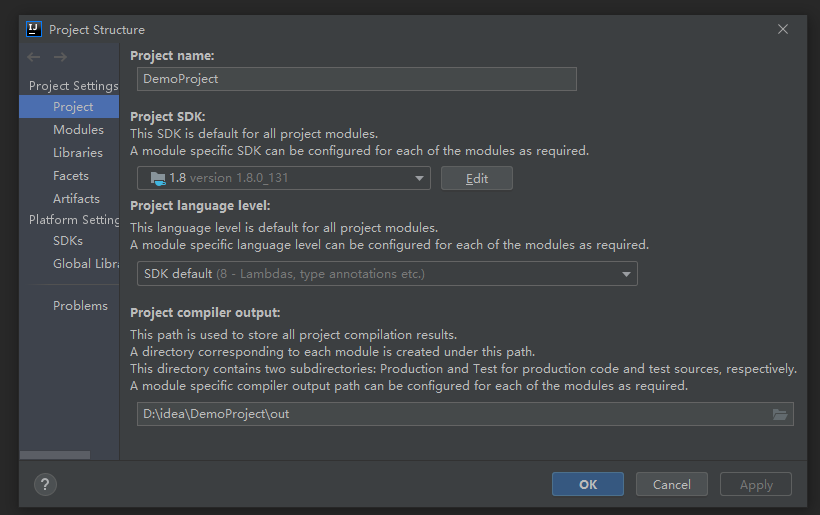820x515 pixels.
Task: Click the IntelliJ IDEA logo in title bar
Action: [33, 29]
